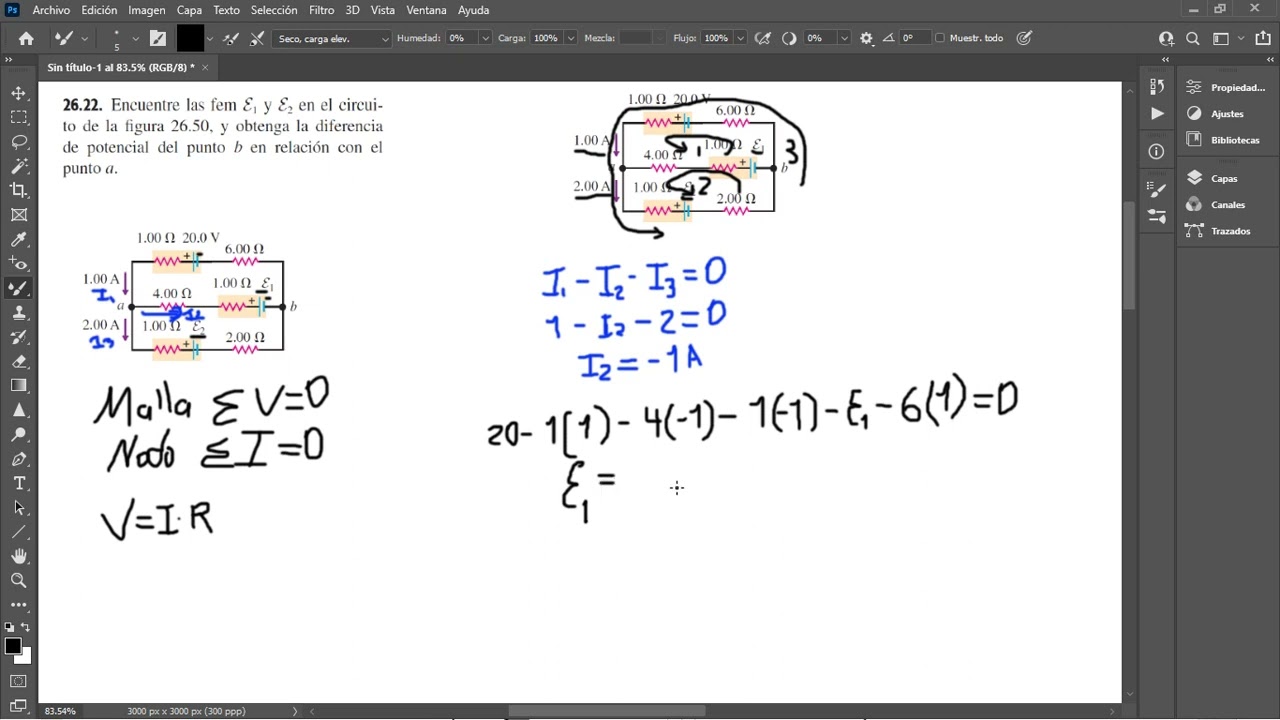Viewport: 1280px width, 720px height.
Task: Select the History Brush tool
Action: 18,337
